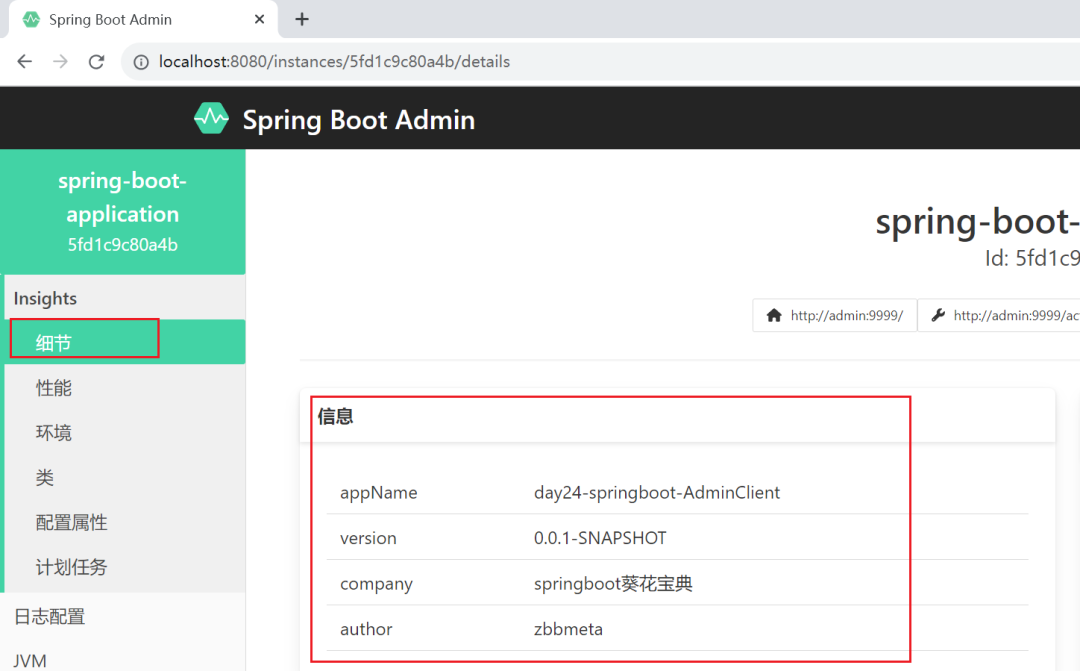Click the appName label
The image size is (1080, 671).
pos(379,493)
